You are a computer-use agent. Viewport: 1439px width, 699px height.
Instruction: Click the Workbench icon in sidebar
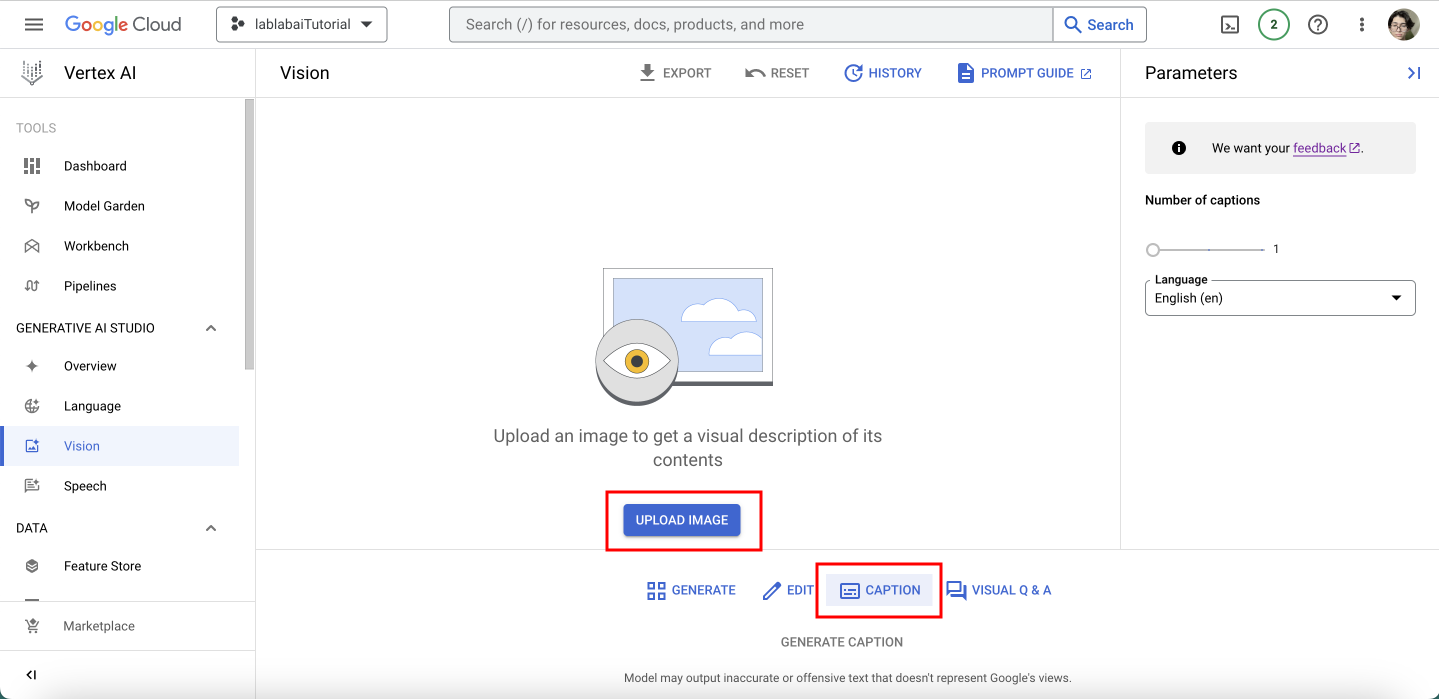pos(32,246)
